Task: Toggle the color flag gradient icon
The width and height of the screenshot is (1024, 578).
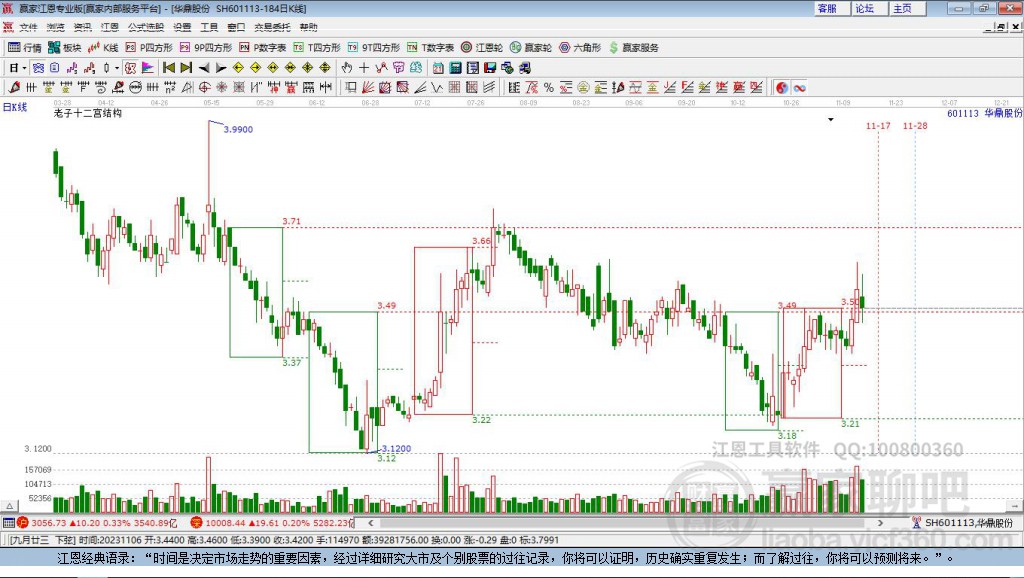Action: [x=148, y=67]
